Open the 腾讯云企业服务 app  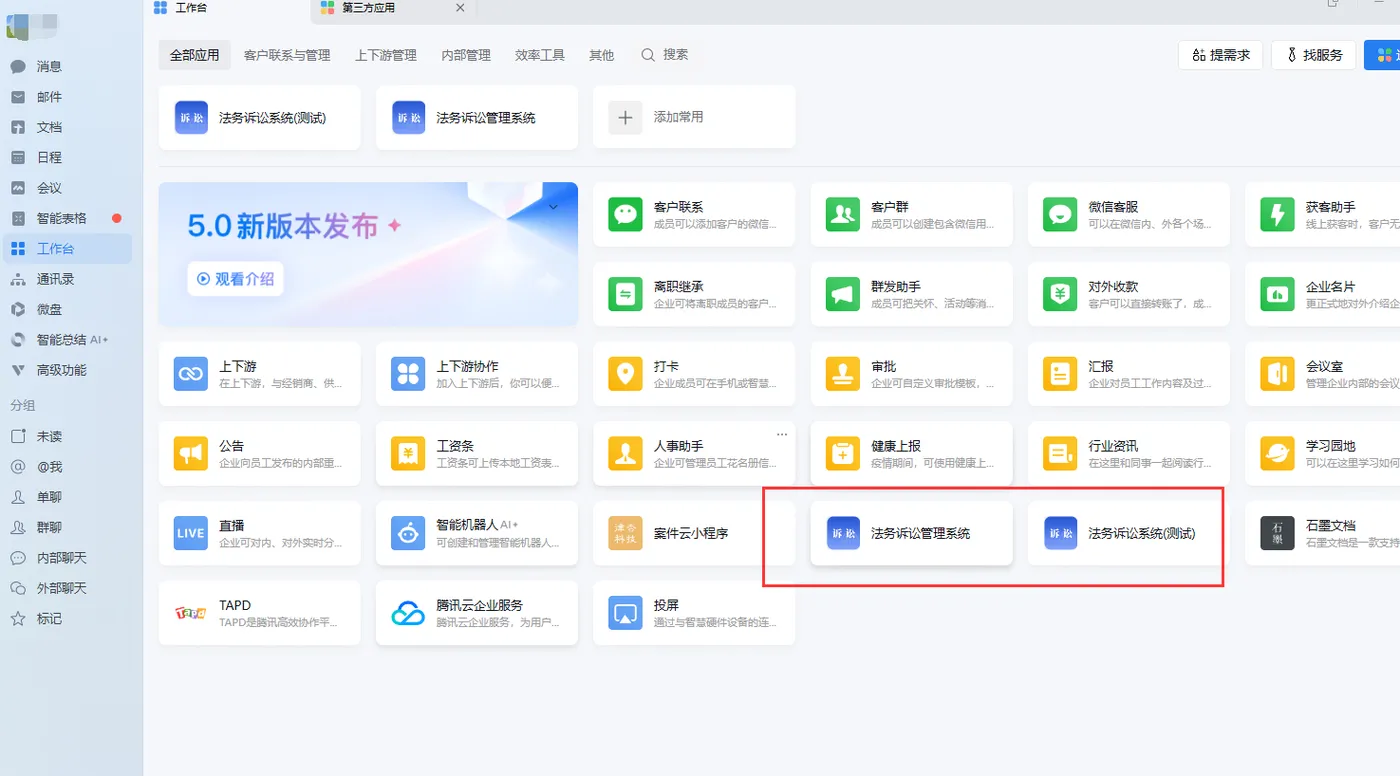coord(477,613)
